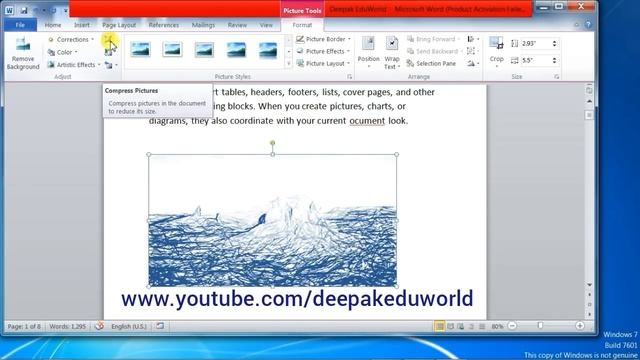Apply the third picture style thumbnail
The height and width of the screenshot is (360, 640).
coord(204,50)
